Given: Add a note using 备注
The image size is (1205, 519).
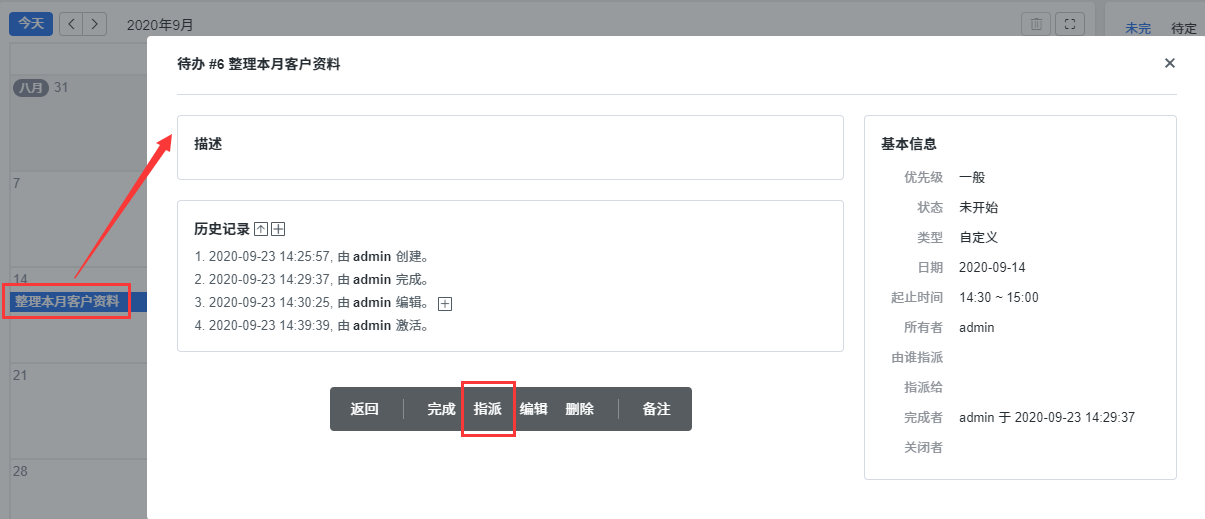Looking at the screenshot, I should point(657,409).
